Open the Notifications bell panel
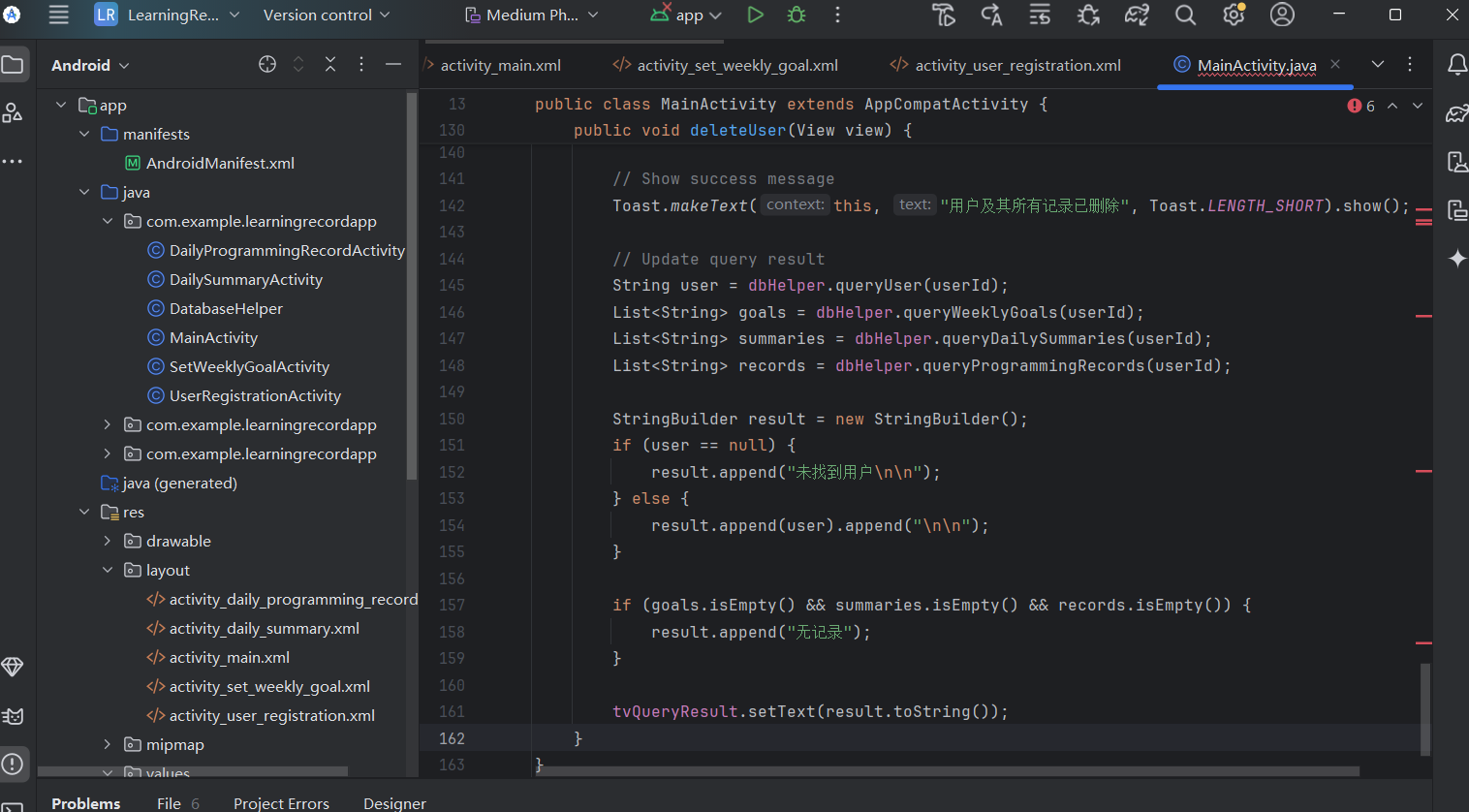This screenshot has height=812, width=1469. tap(1456, 65)
